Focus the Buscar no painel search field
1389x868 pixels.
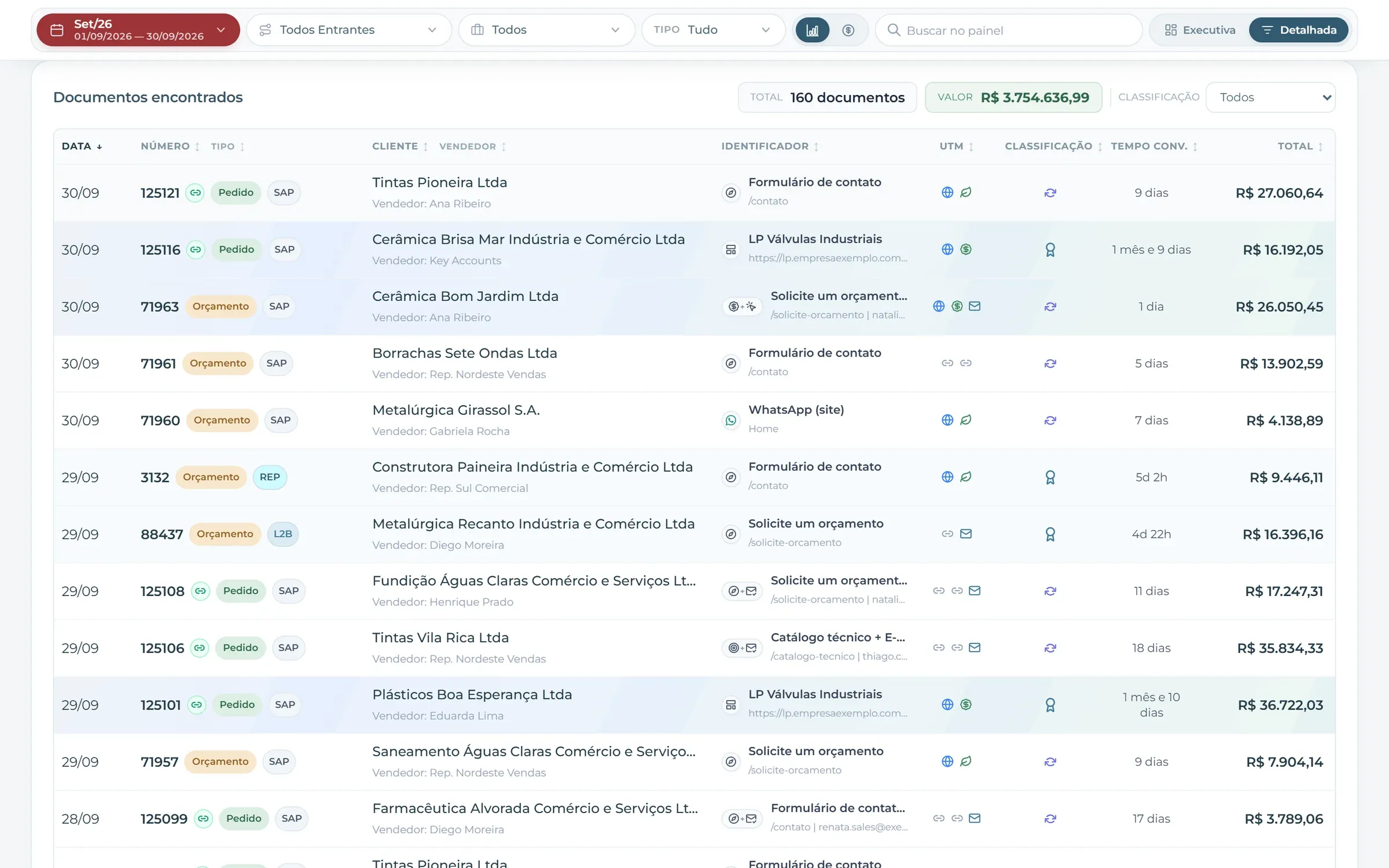[1008, 30]
